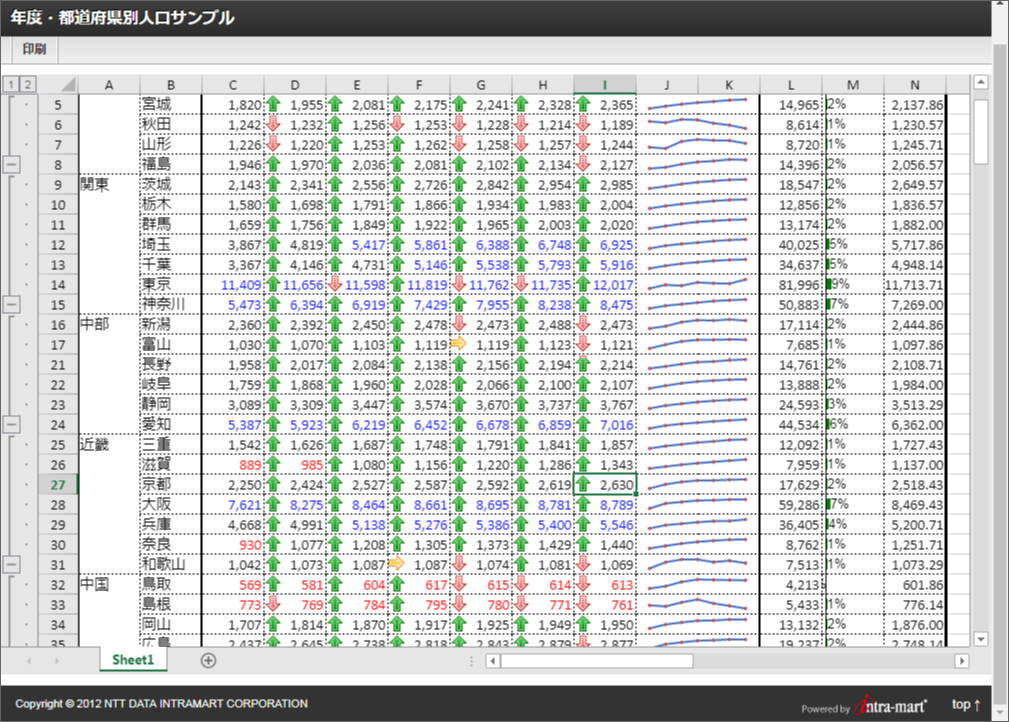Go to next sheet tab arrow
The width and height of the screenshot is (1009, 722).
57,661
